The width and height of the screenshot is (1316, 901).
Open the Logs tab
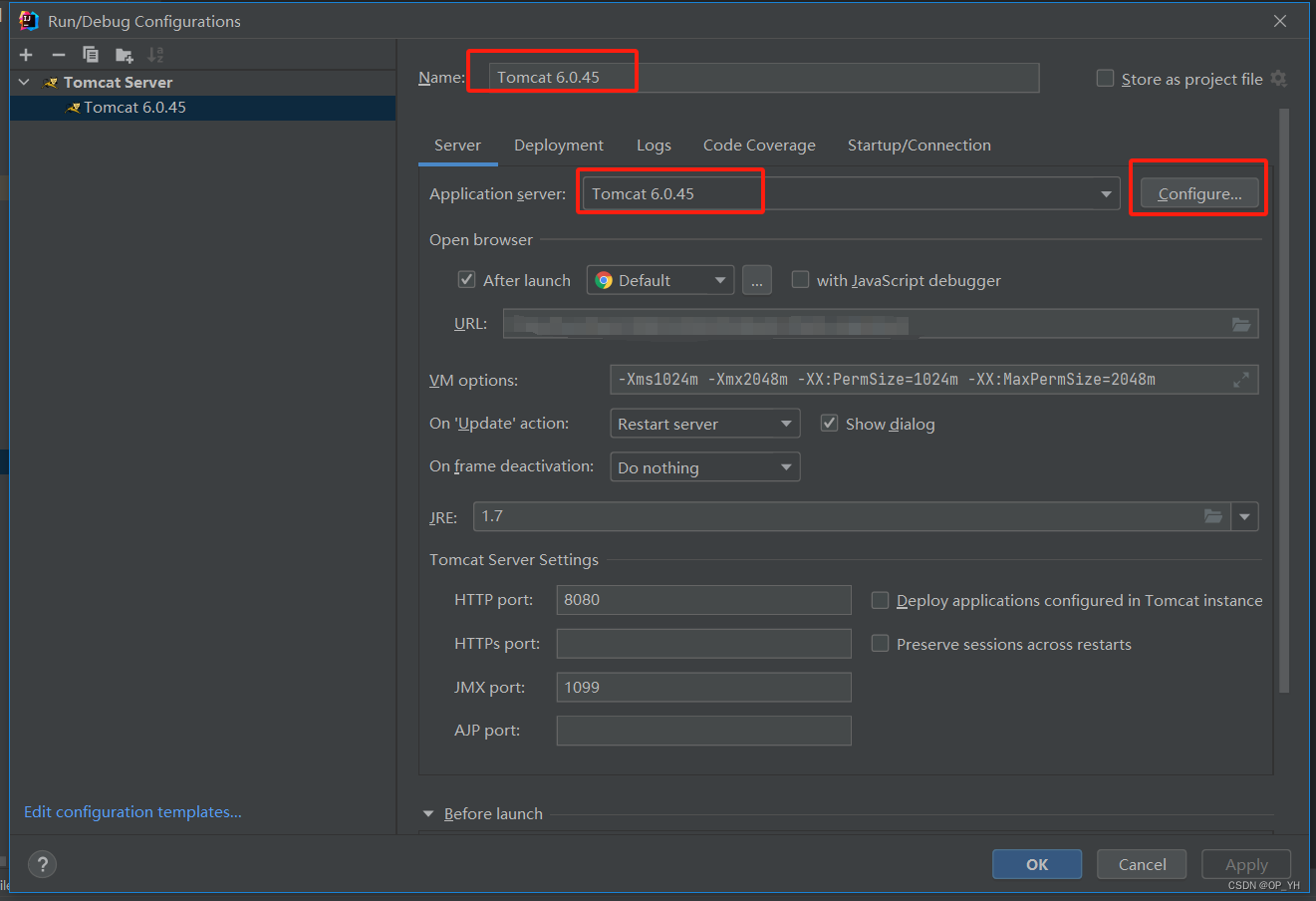(x=654, y=146)
